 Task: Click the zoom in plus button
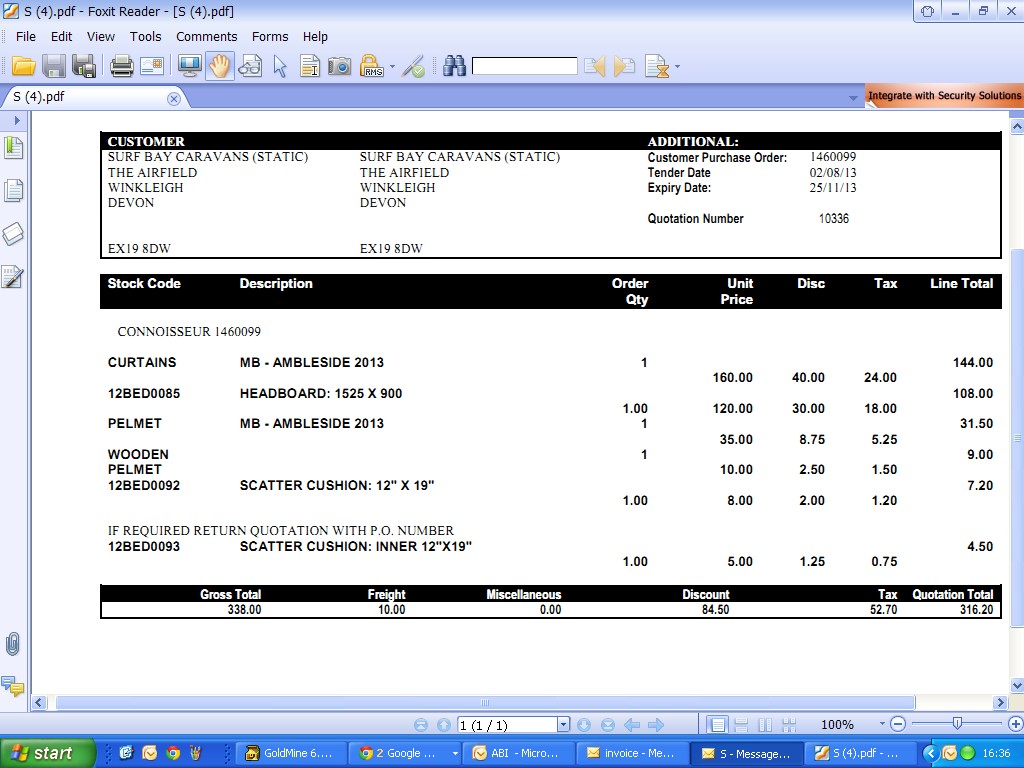click(x=1015, y=725)
